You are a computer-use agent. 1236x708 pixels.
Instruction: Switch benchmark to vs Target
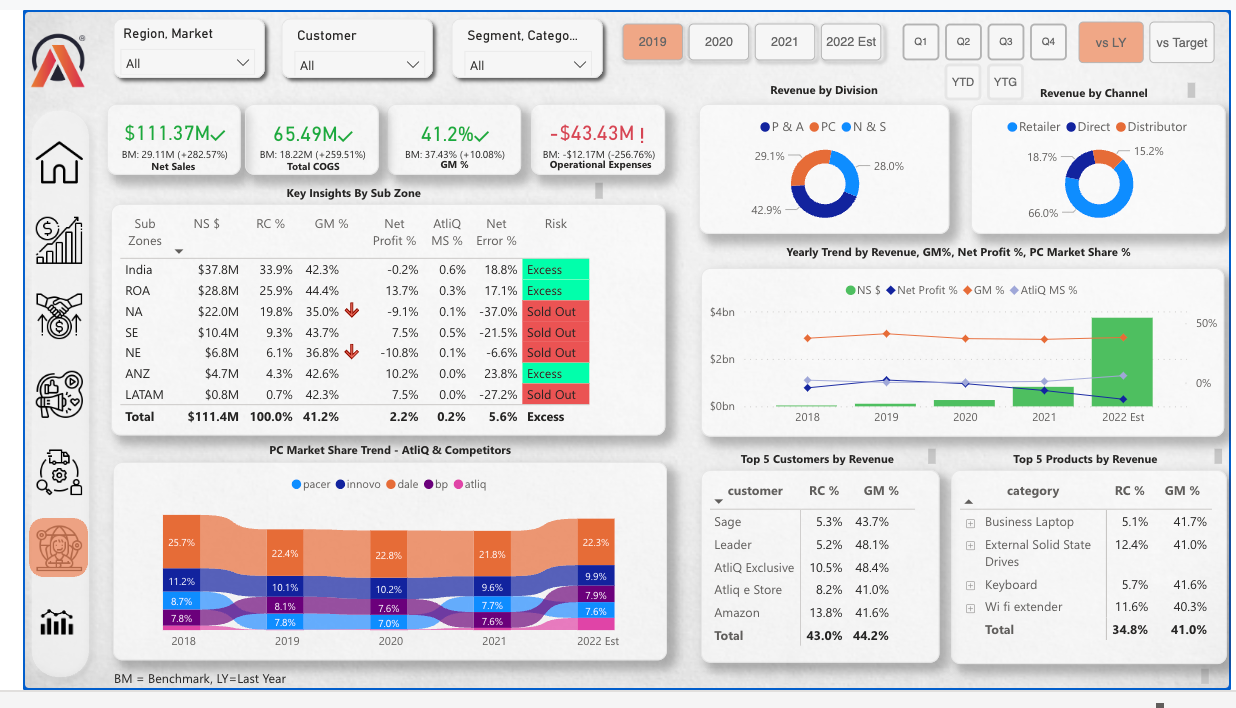pos(1181,43)
